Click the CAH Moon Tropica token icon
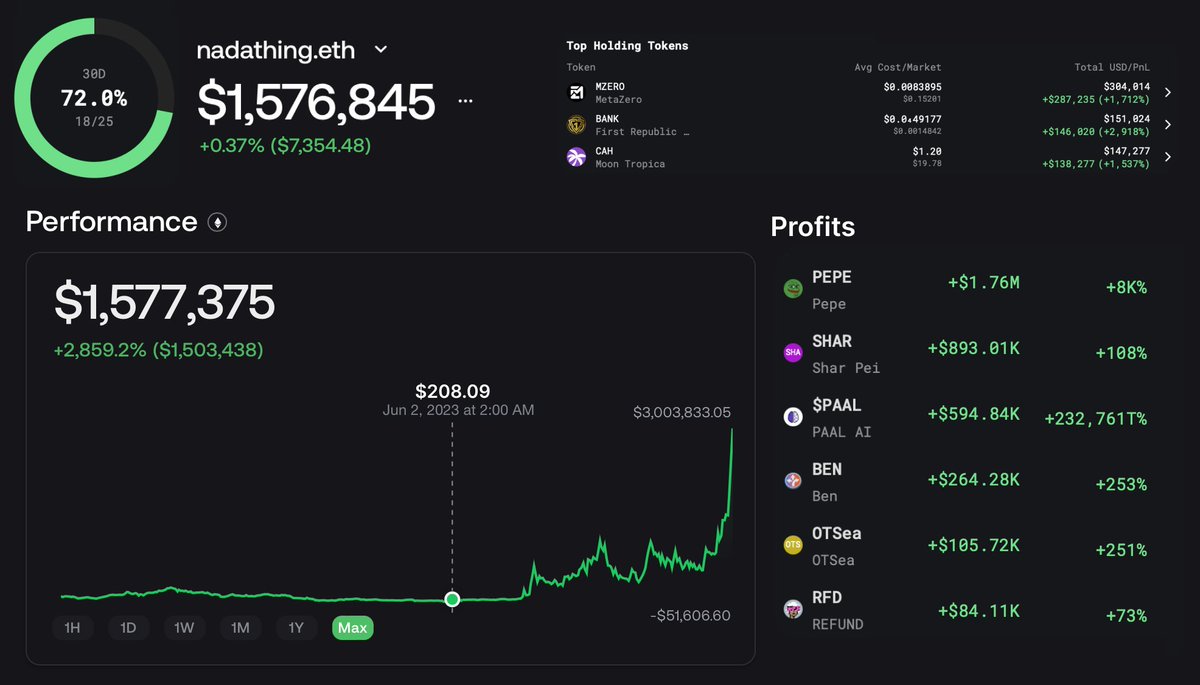Screen dimensions: 1200x685 click(x=576, y=157)
